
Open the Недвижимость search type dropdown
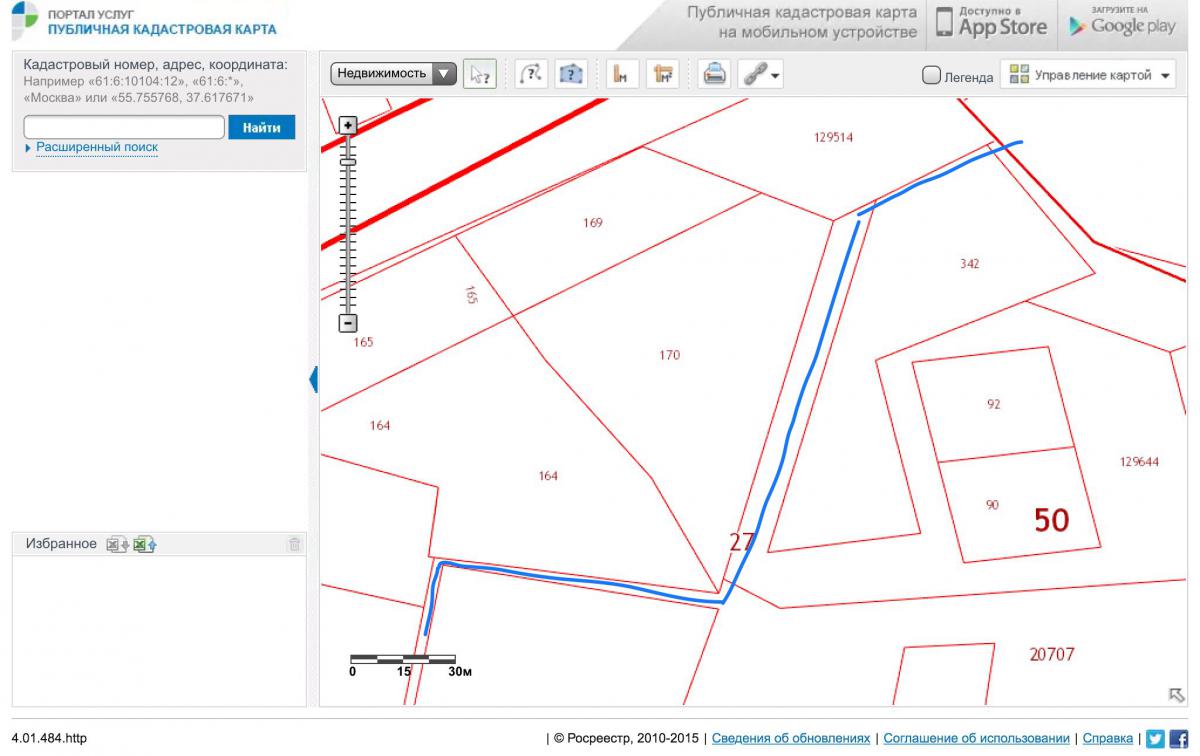click(x=394, y=73)
